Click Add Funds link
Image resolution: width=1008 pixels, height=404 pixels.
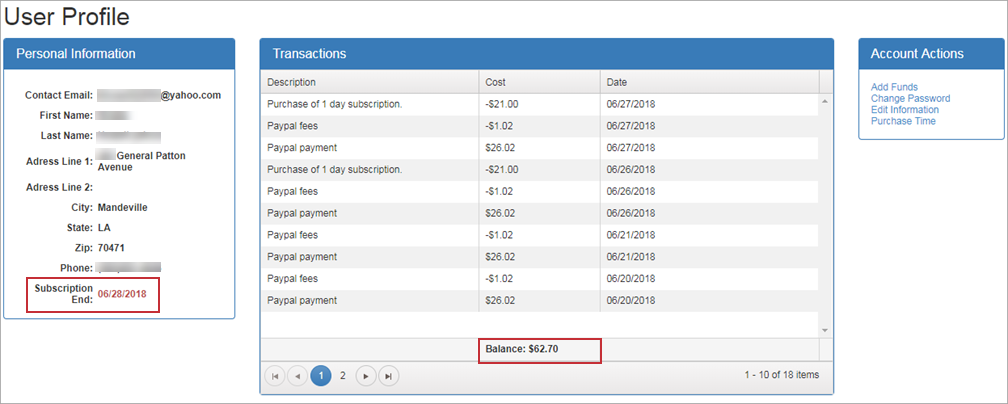[x=894, y=88]
